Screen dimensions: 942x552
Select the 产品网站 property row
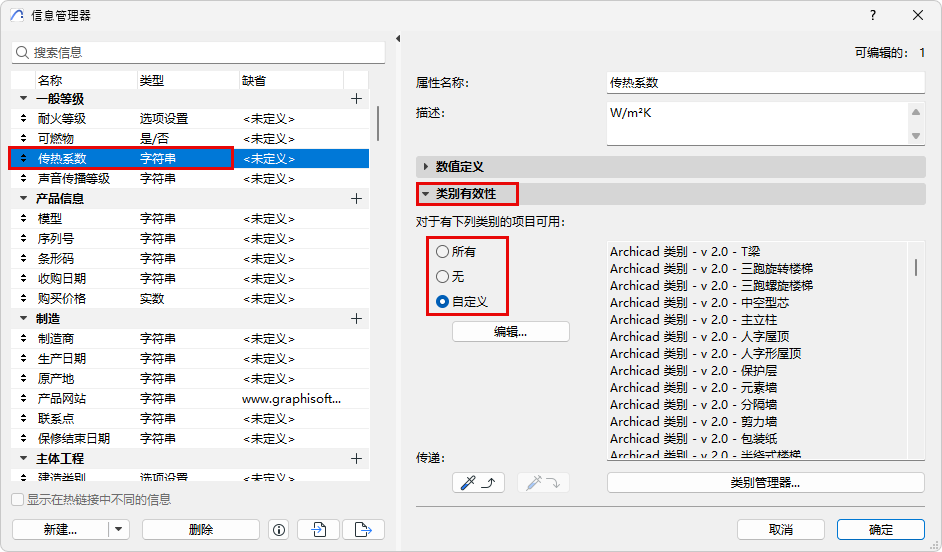point(190,398)
